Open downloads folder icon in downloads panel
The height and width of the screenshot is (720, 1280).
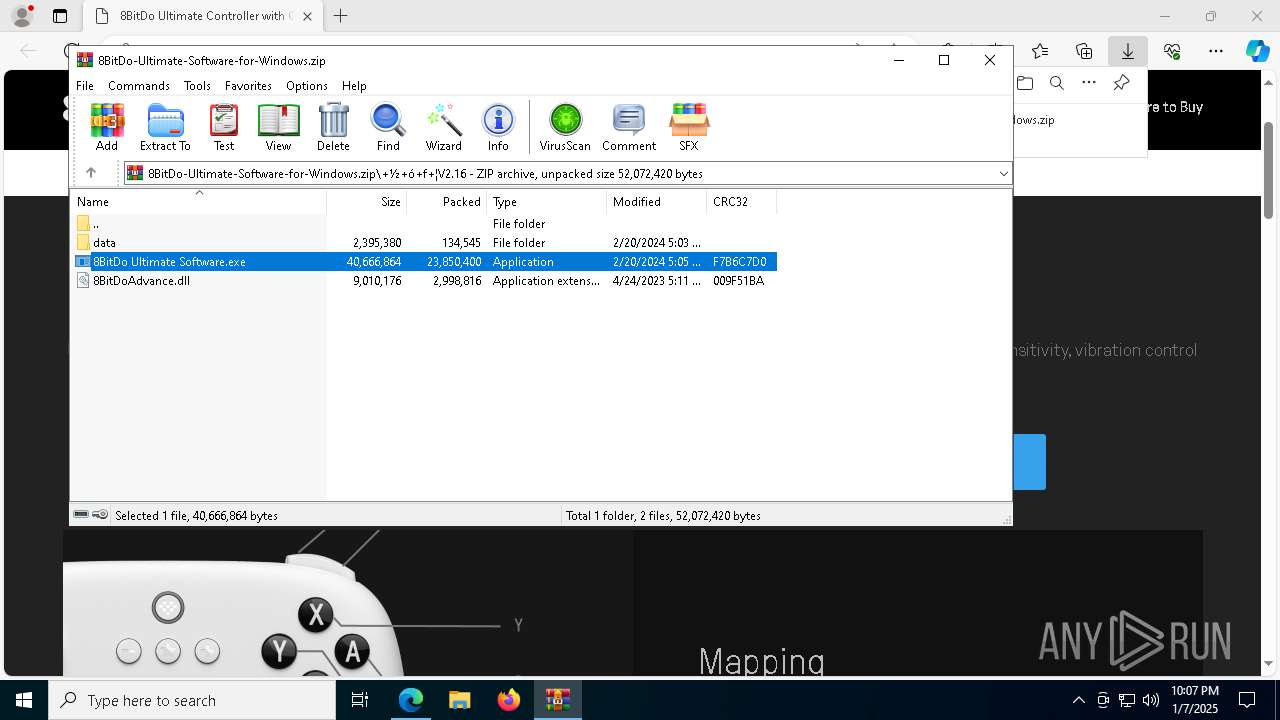[x=1025, y=83]
